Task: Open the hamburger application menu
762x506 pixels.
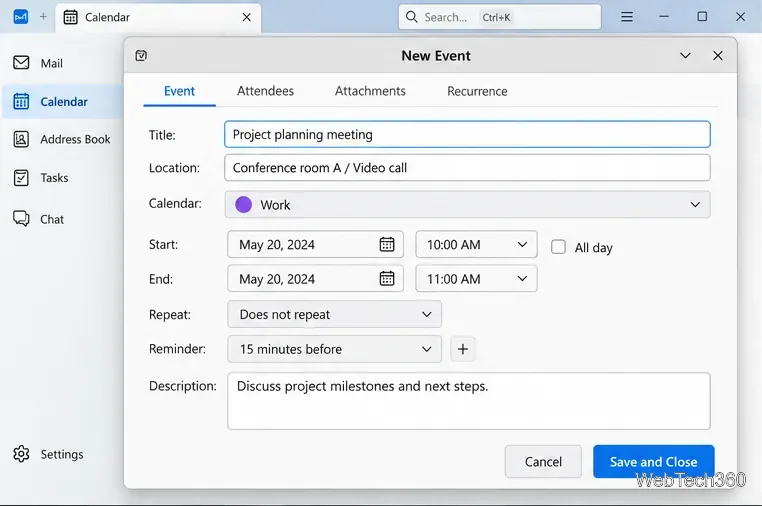Action: click(627, 17)
